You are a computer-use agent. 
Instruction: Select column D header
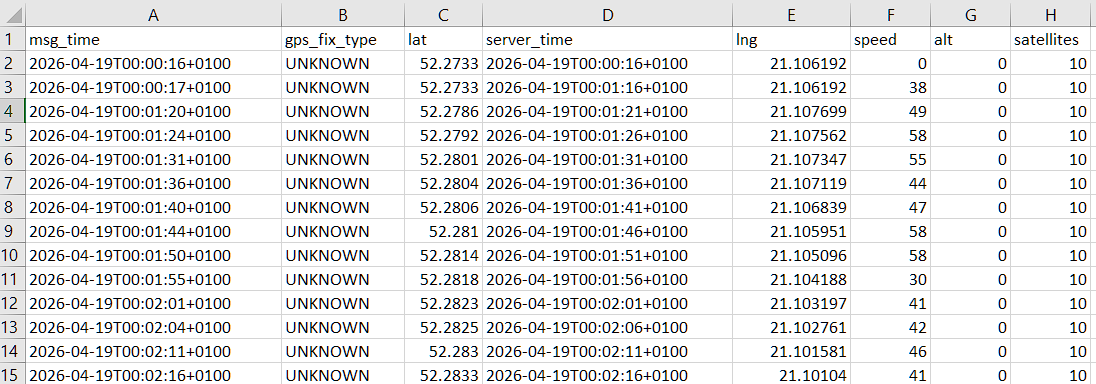[607, 15]
